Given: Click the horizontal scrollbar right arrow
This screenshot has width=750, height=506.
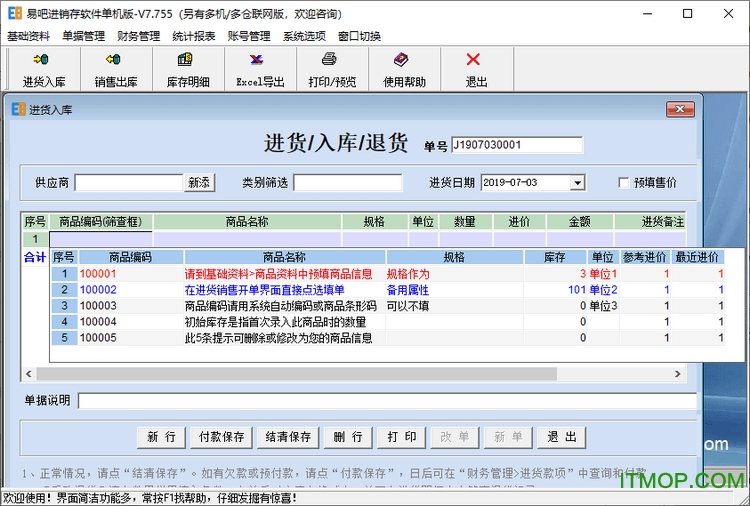Looking at the screenshot, I should point(677,374).
